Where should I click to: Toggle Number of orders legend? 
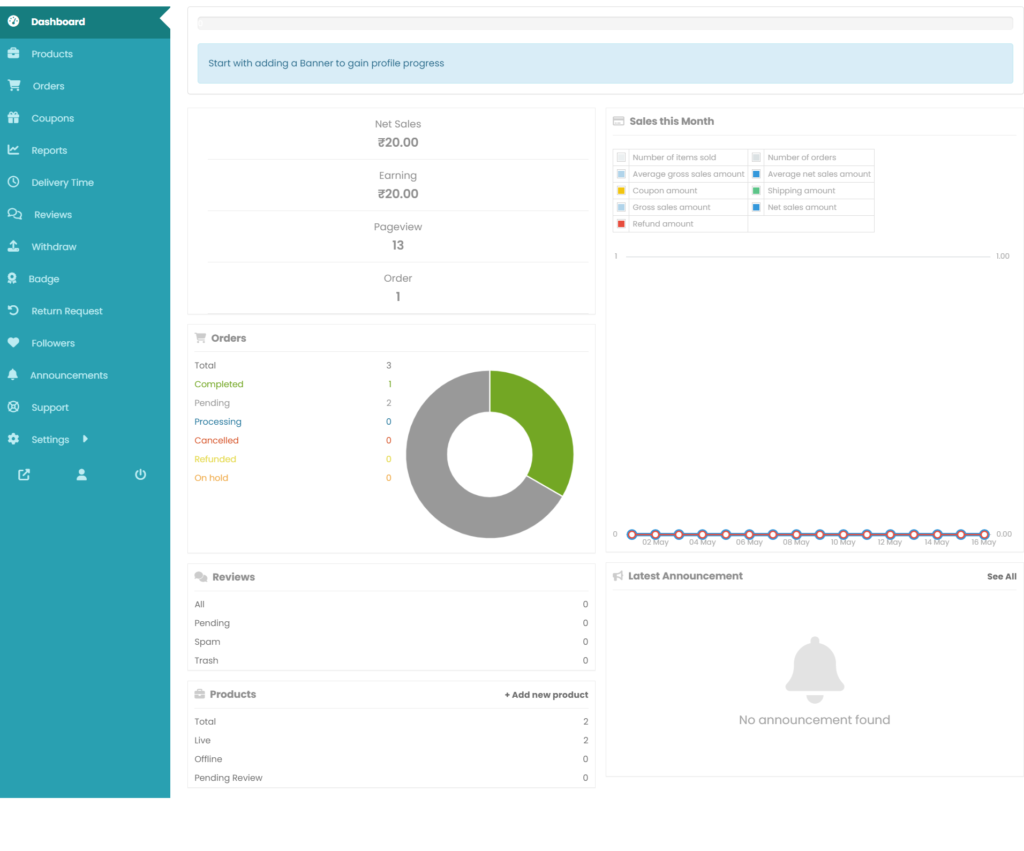[801, 157]
